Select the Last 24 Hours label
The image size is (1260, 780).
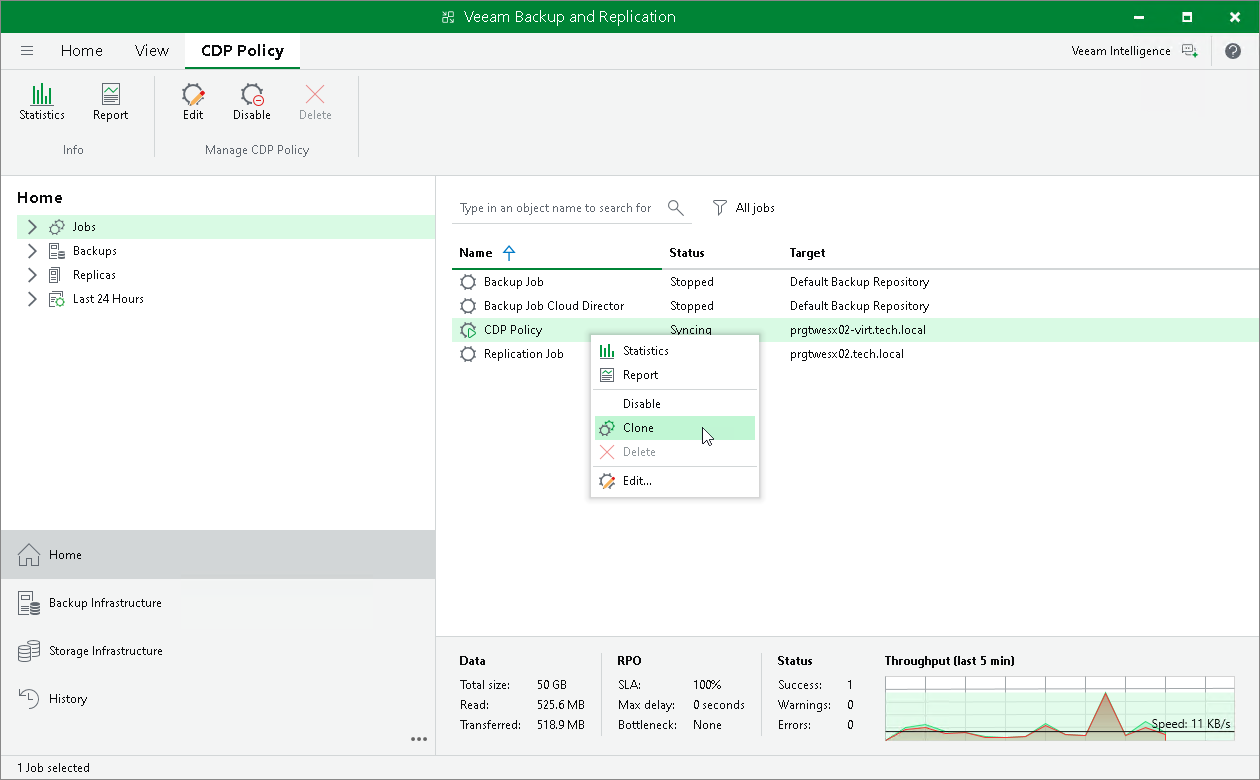(x=108, y=299)
